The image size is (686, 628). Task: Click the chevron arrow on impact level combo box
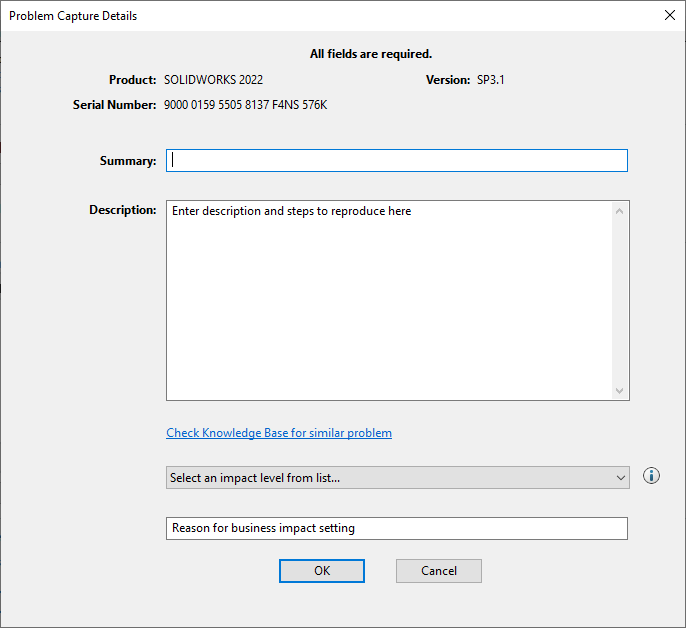620,478
